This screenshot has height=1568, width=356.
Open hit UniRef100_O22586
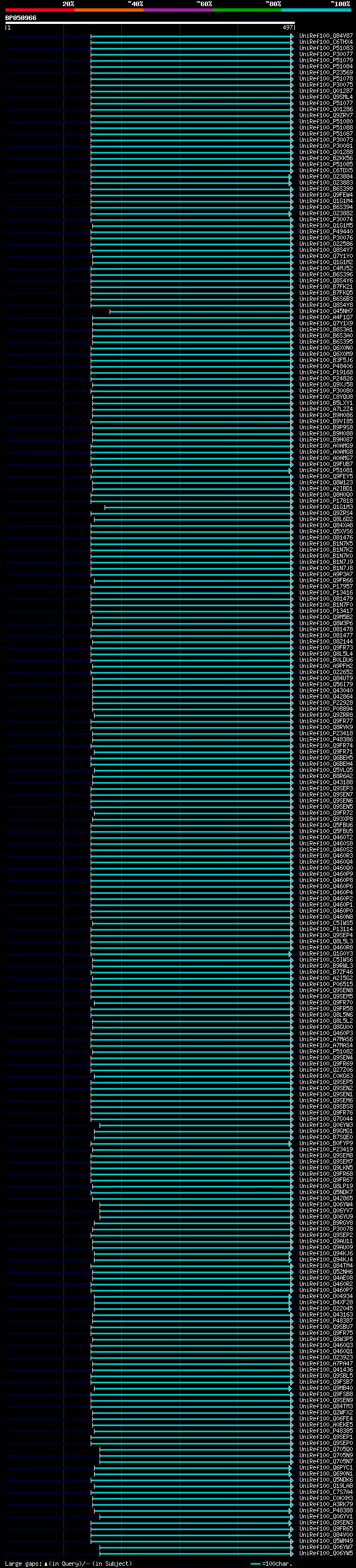click(x=325, y=244)
